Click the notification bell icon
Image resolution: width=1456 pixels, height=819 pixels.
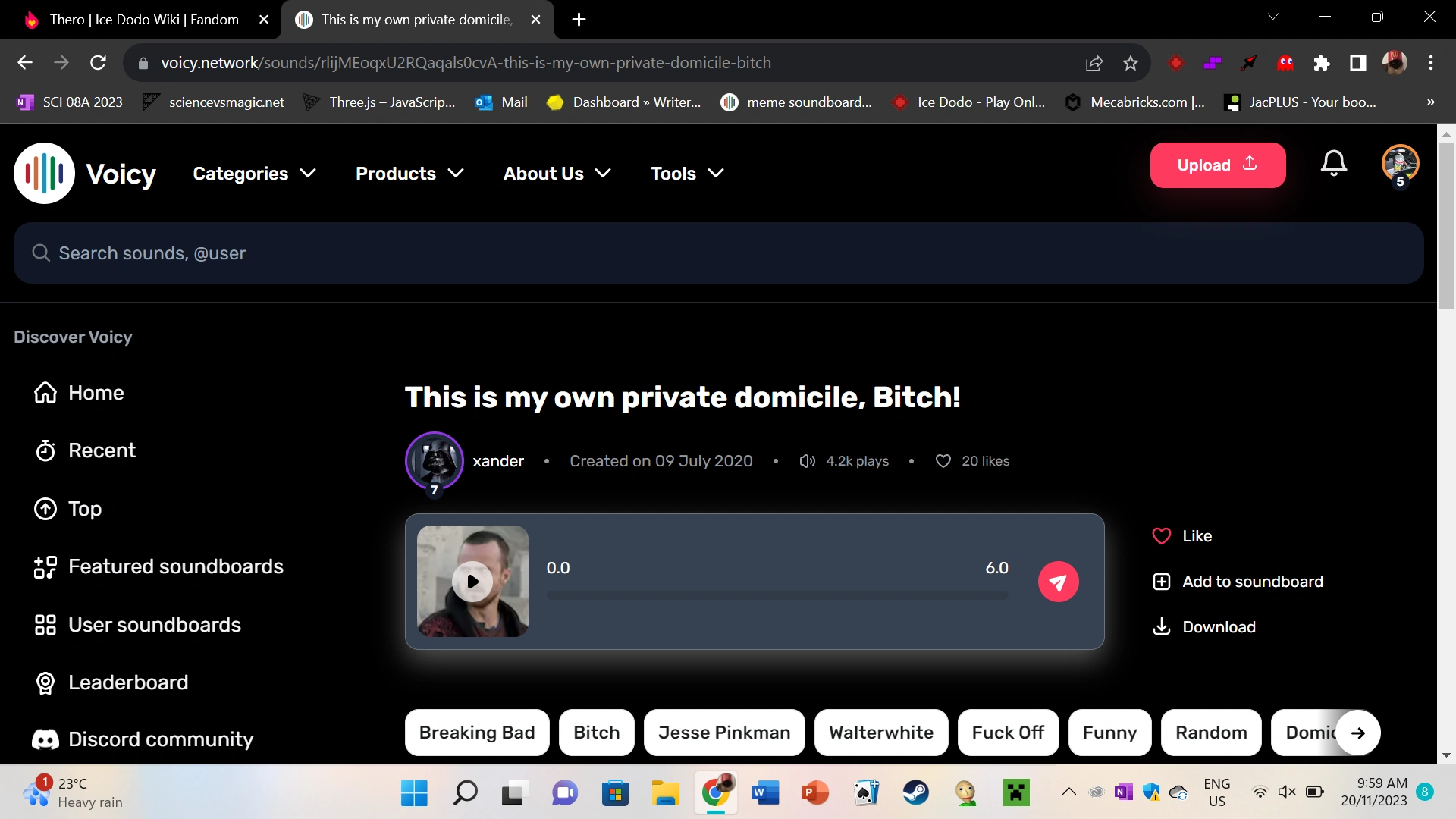1333,164
